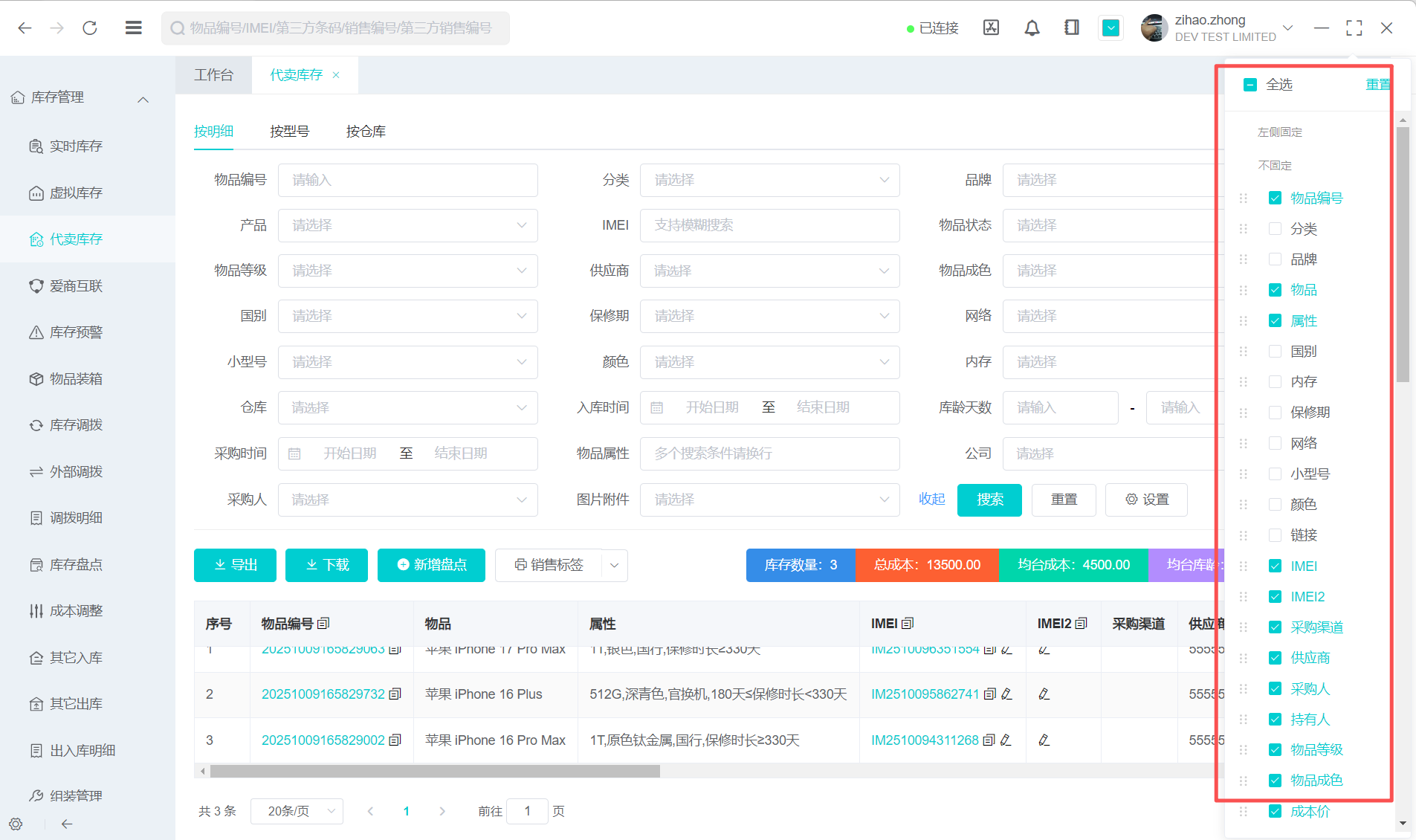
Task: Check the 分类 column checkbox
Action: [x=1275, y=229]
